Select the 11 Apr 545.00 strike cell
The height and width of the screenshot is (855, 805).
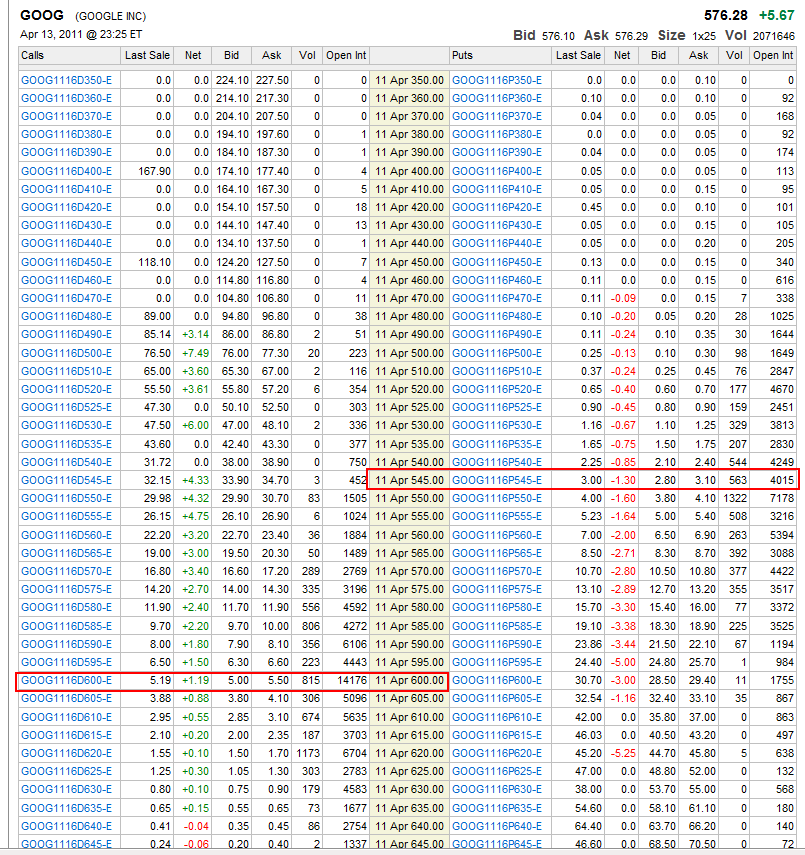pyautogui.click(x=409, y=480)
